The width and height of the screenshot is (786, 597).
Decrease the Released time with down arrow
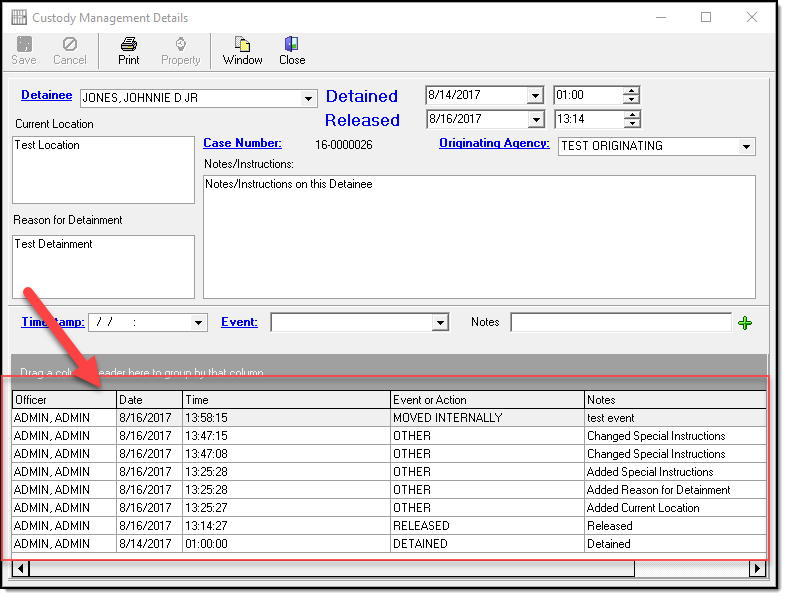click(x=631, y=124)
